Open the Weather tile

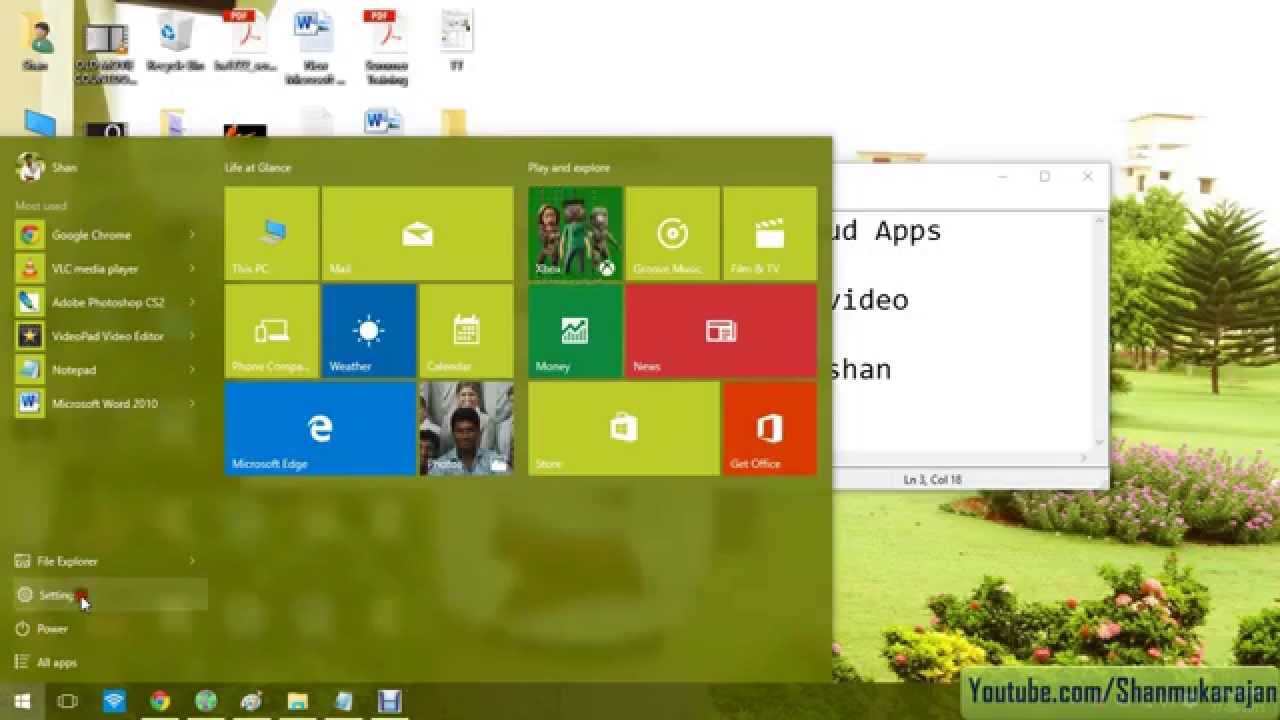[x=368, y=330]
